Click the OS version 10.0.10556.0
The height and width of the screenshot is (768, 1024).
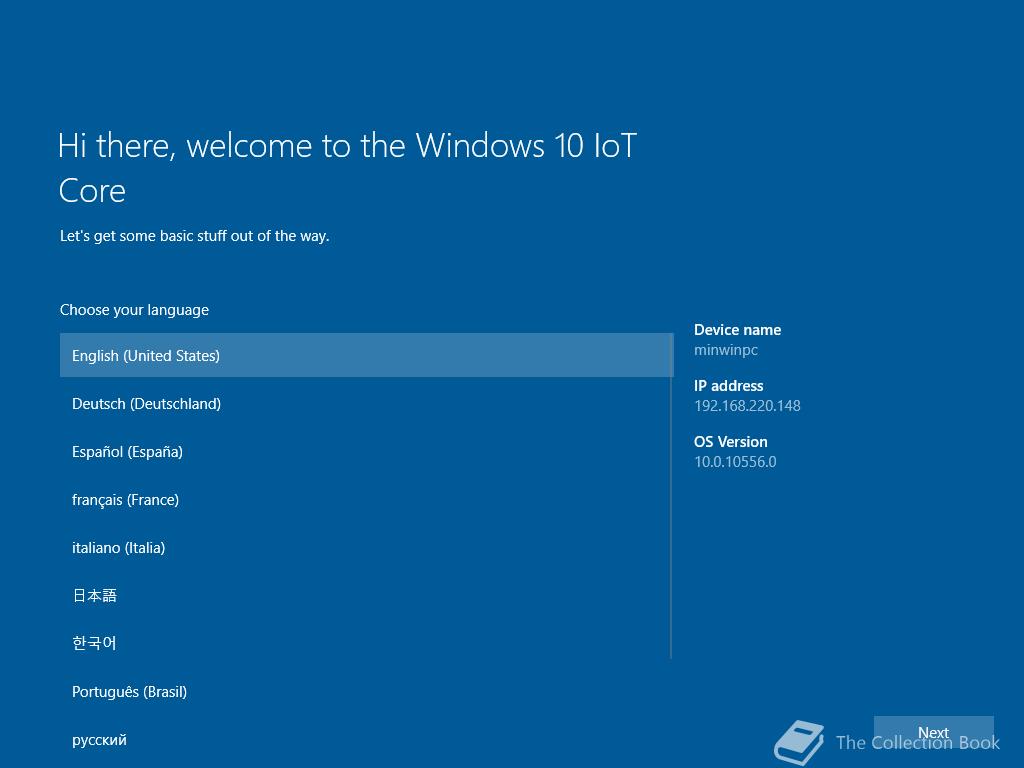pos(735,462)
